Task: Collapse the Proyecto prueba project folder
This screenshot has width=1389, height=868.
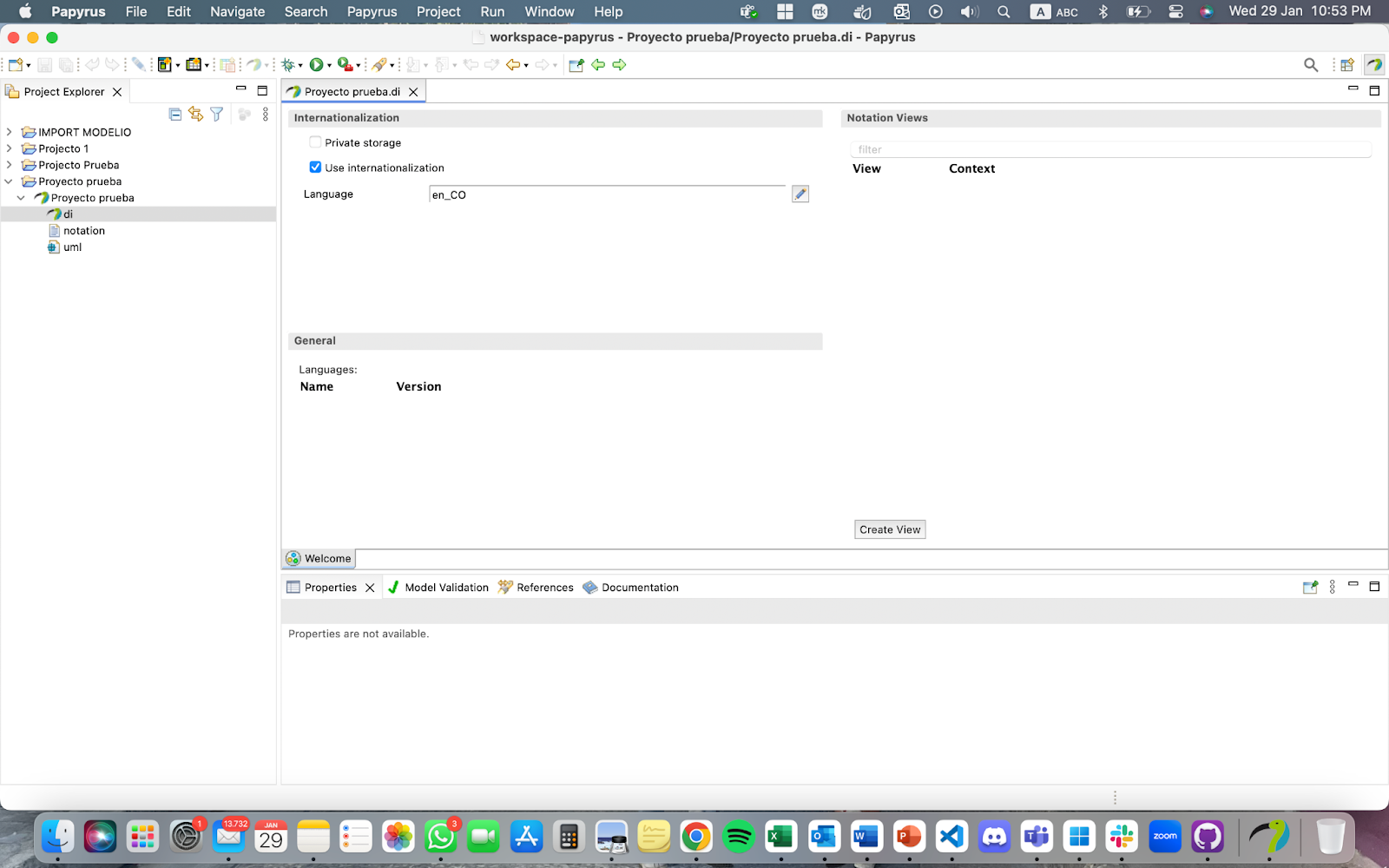Action: click(10, 181)
